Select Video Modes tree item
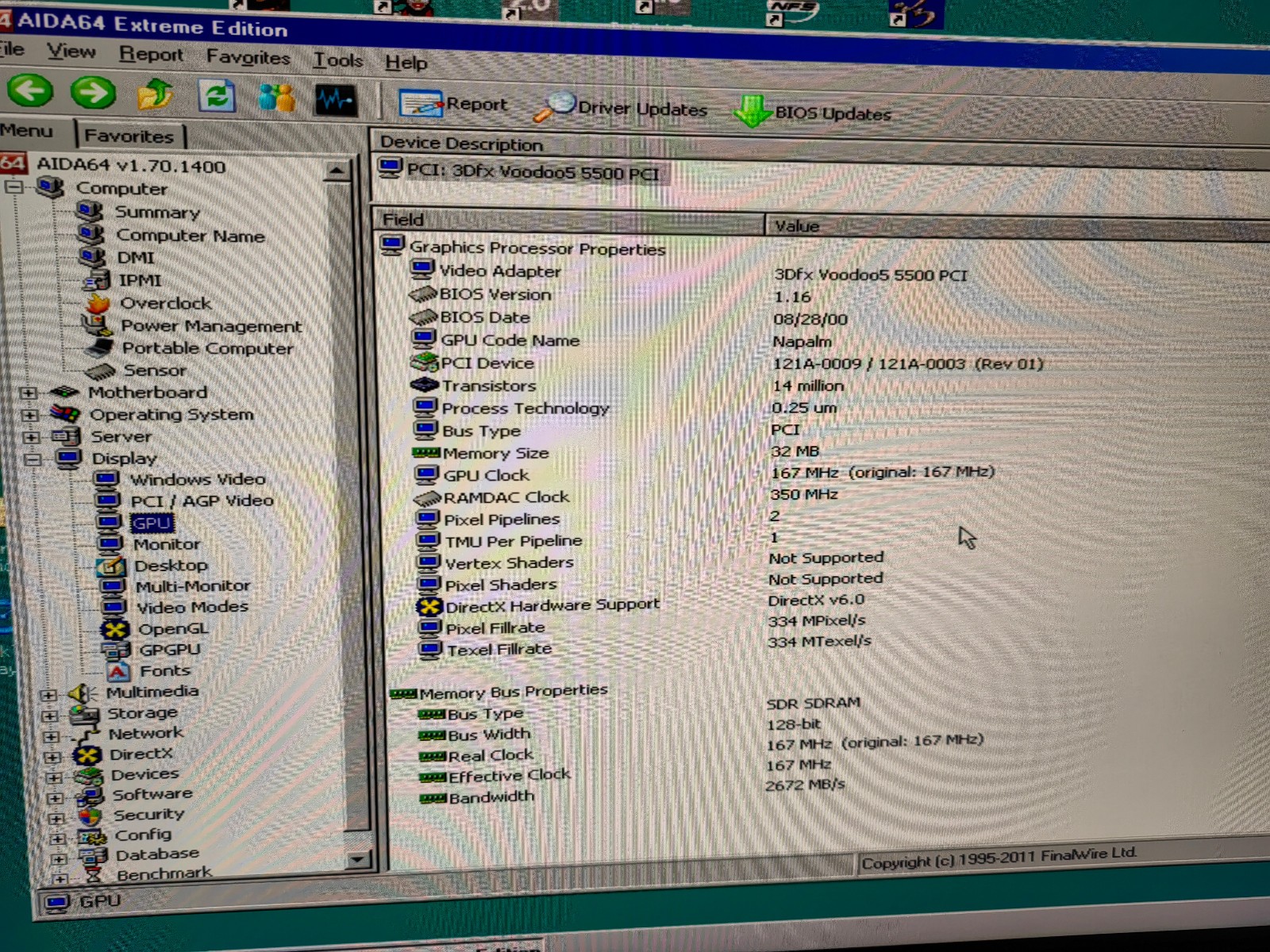The width and height of the screenshot is (1270, 952). point(192,607)
